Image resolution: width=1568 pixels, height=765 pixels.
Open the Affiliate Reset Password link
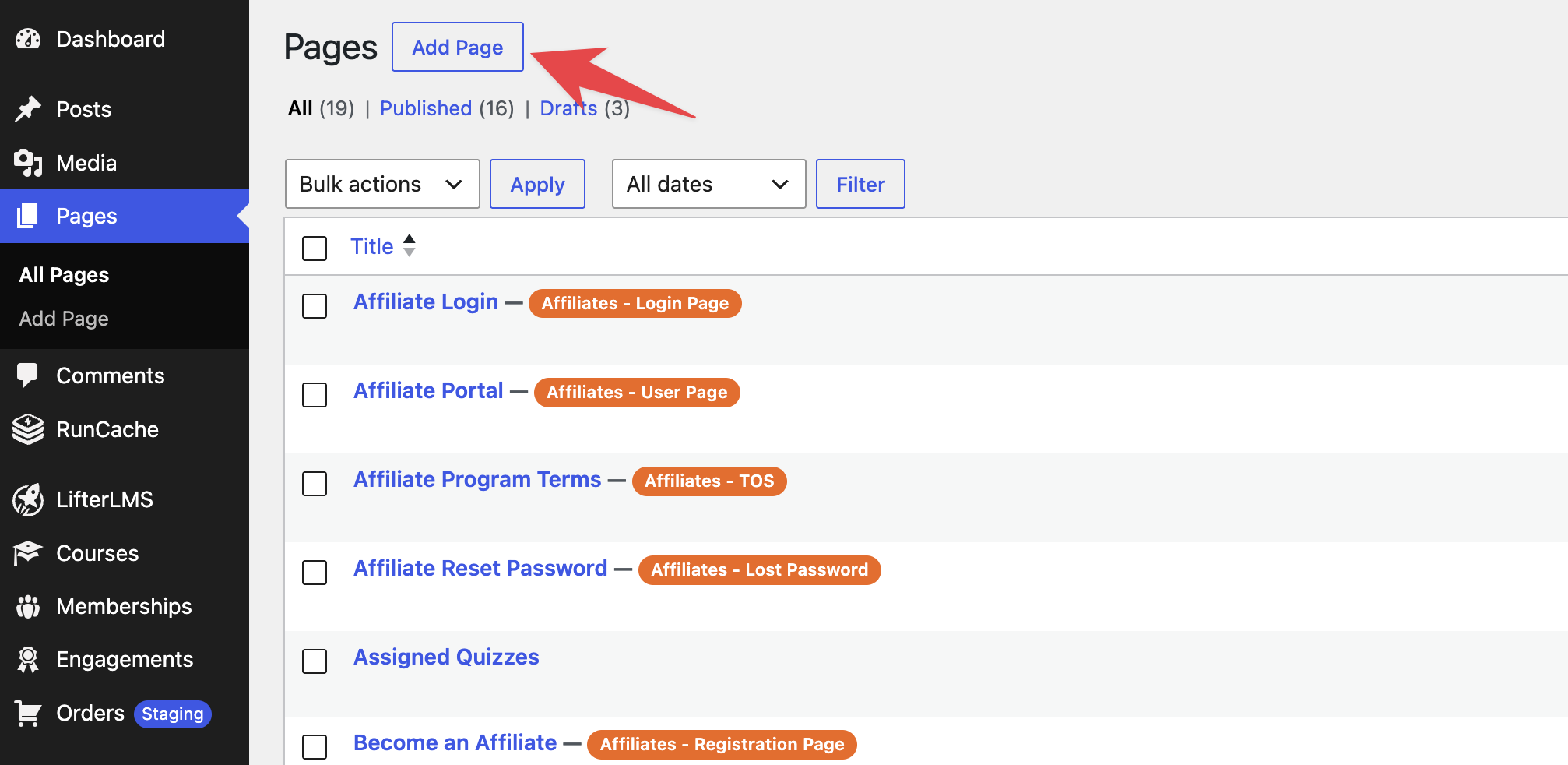[480, 569]
